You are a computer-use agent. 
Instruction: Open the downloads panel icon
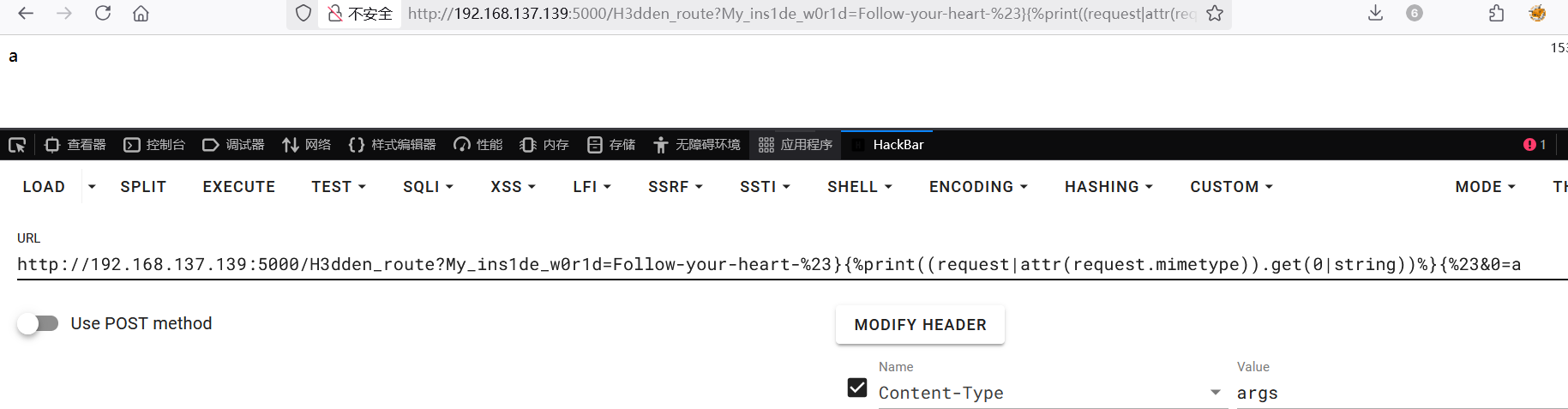click(x=1375, y=13)
